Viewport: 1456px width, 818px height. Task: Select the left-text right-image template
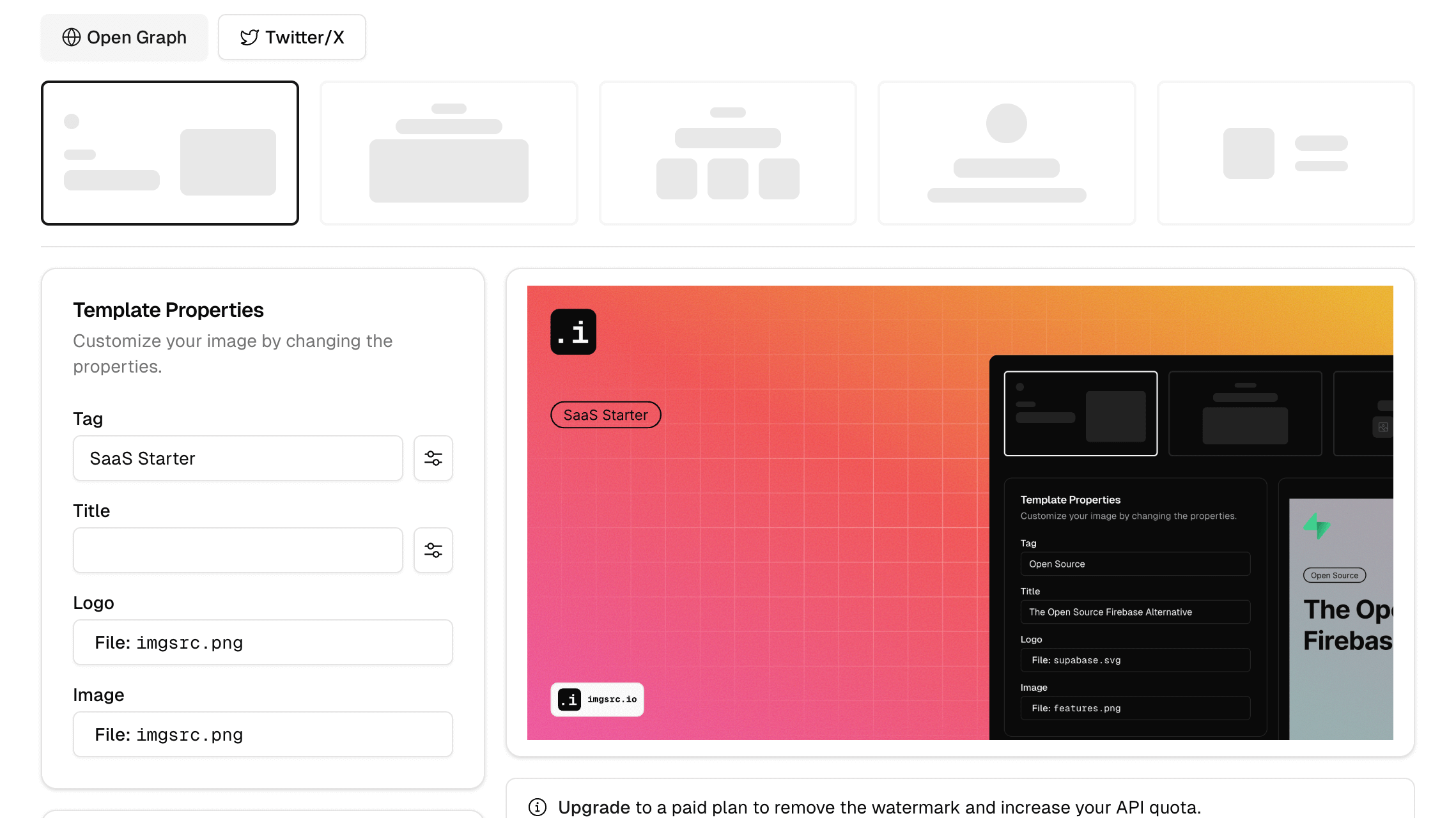[170, 153]
